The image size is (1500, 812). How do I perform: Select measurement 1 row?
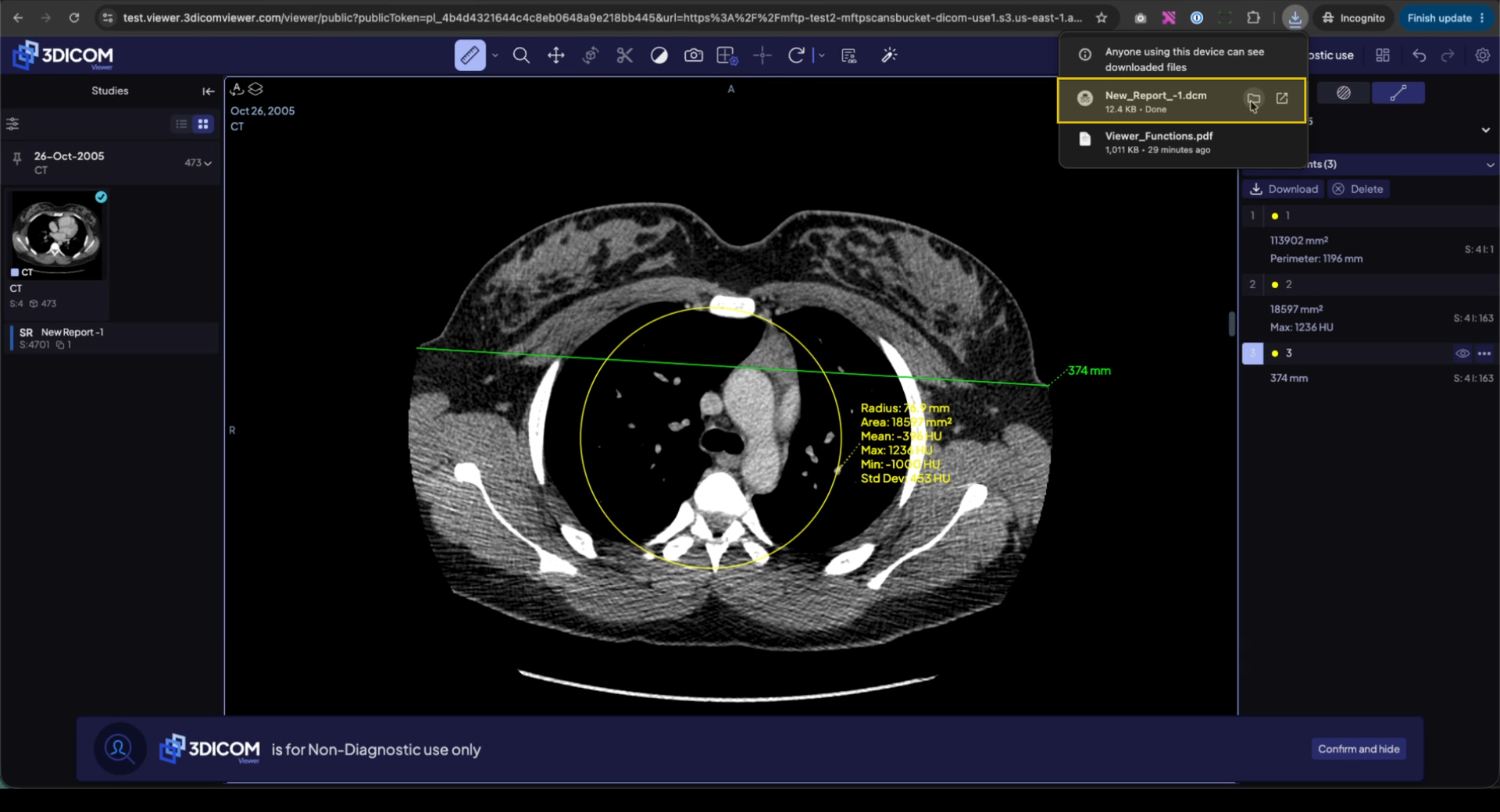(1370, 215)
